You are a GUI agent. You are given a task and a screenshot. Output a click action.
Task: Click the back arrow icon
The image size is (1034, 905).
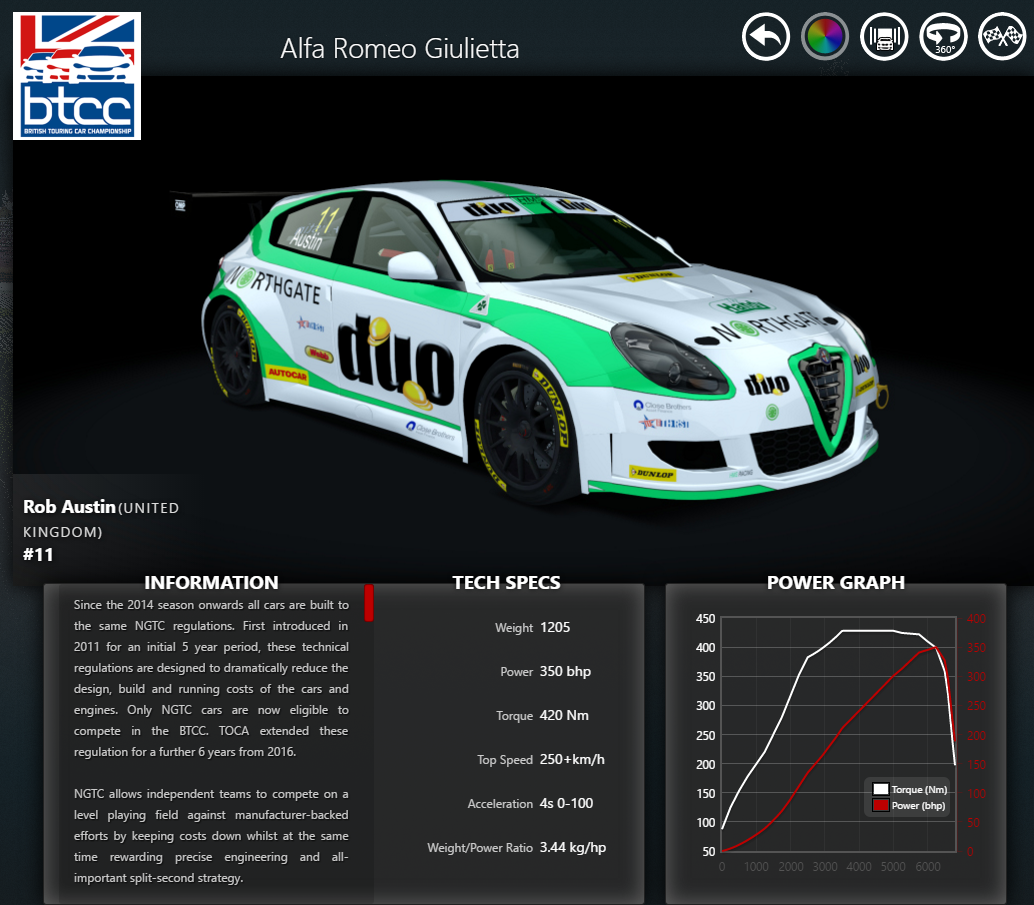point(766,37)
